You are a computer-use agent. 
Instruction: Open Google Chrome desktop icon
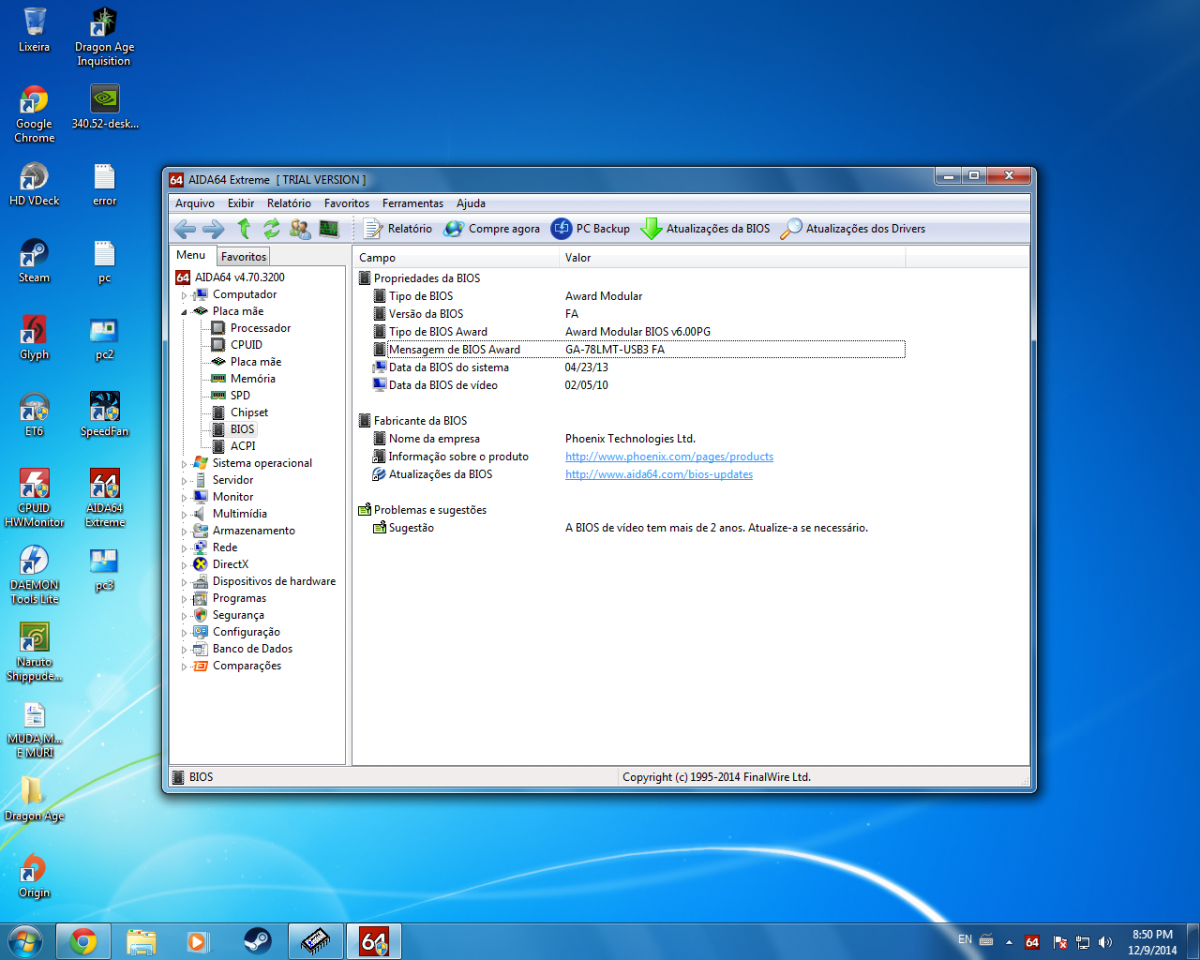point(34,114)
